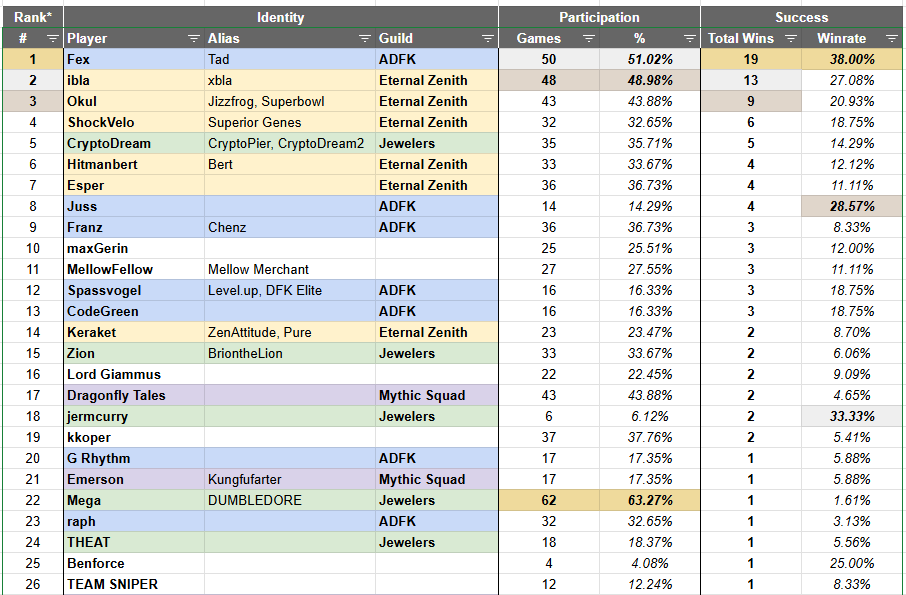Open the Games column filter

[x=589, y=39]
